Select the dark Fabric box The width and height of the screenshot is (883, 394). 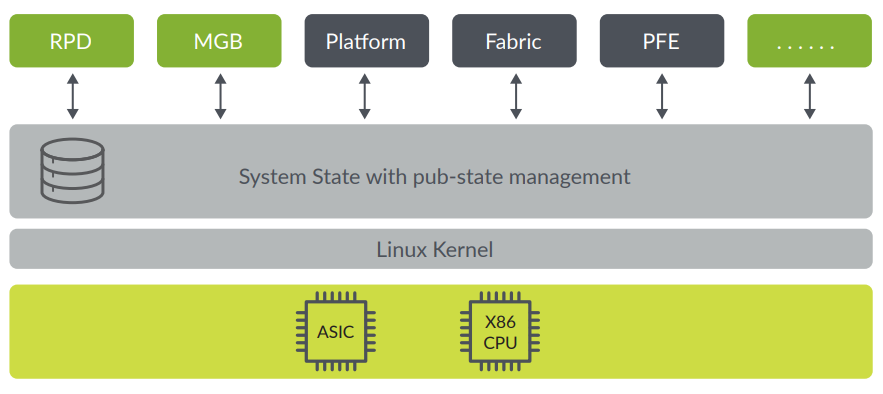(514, 41)
